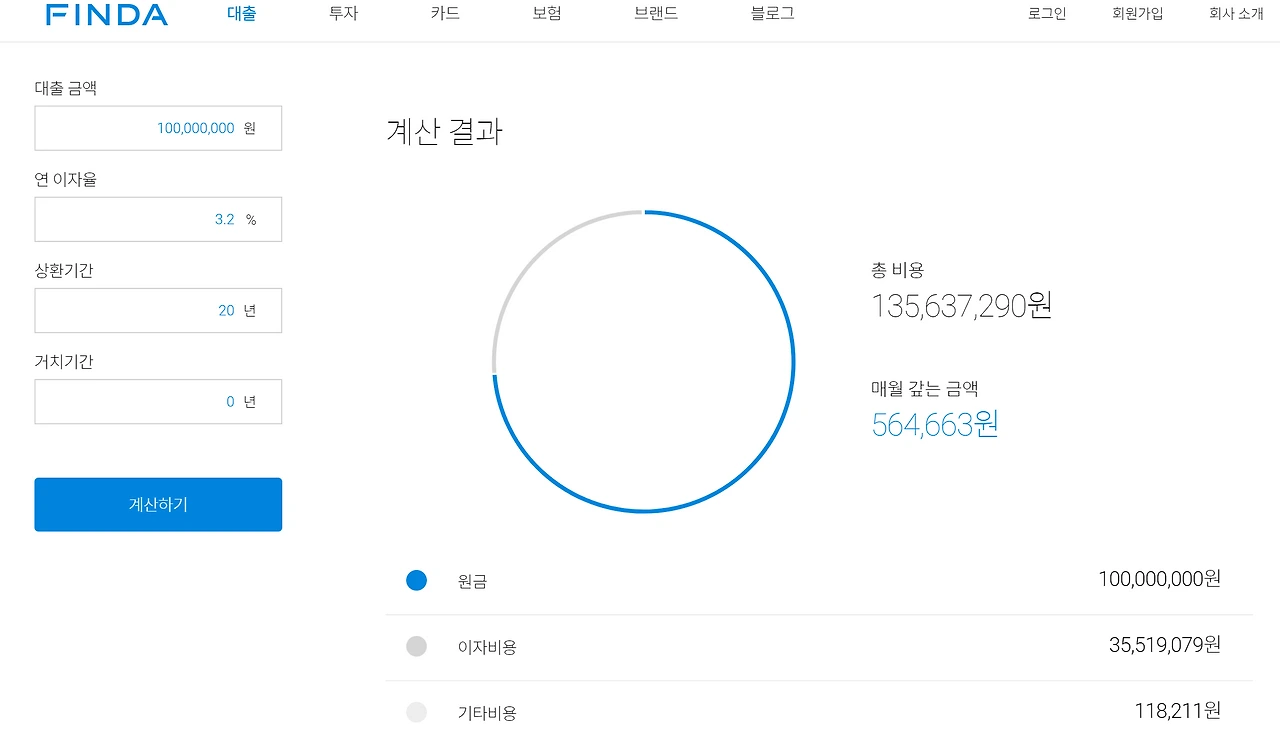Select the blue 원금 legend dot
Viewport: 1280px width, 734px height.
tap(416, 580)
